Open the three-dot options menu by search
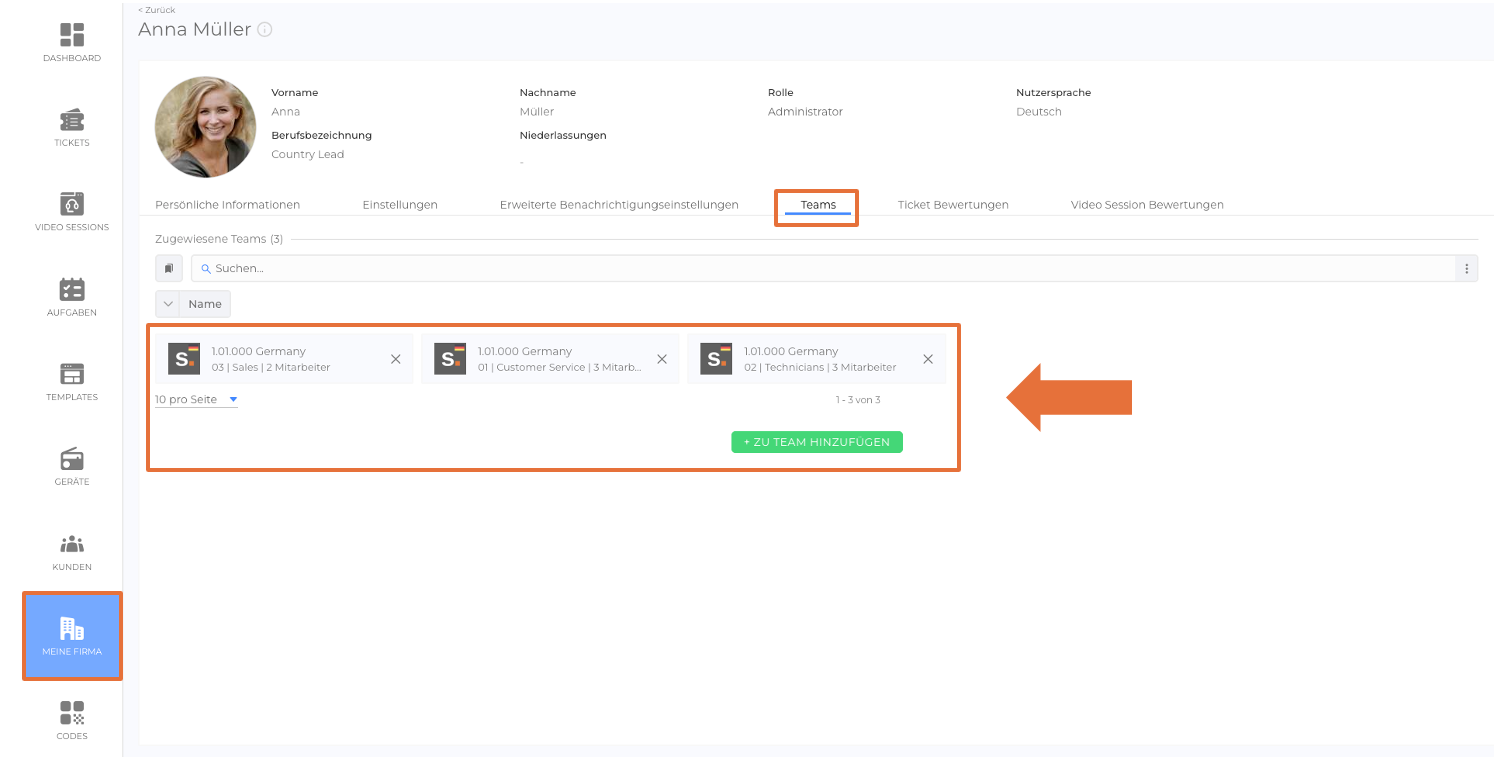 pos(1467,268)
